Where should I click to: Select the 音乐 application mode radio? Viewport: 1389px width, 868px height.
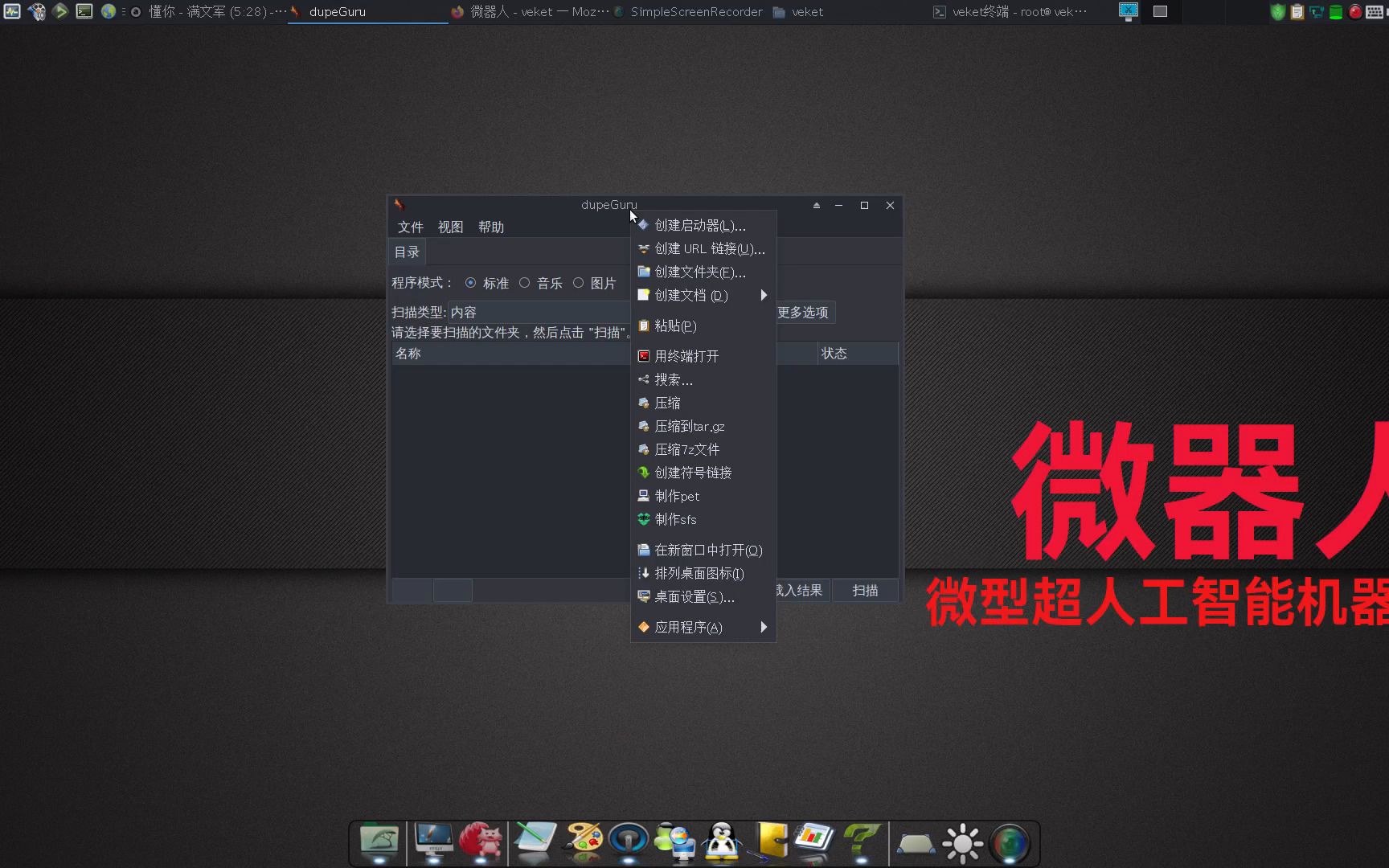point(541,283)
